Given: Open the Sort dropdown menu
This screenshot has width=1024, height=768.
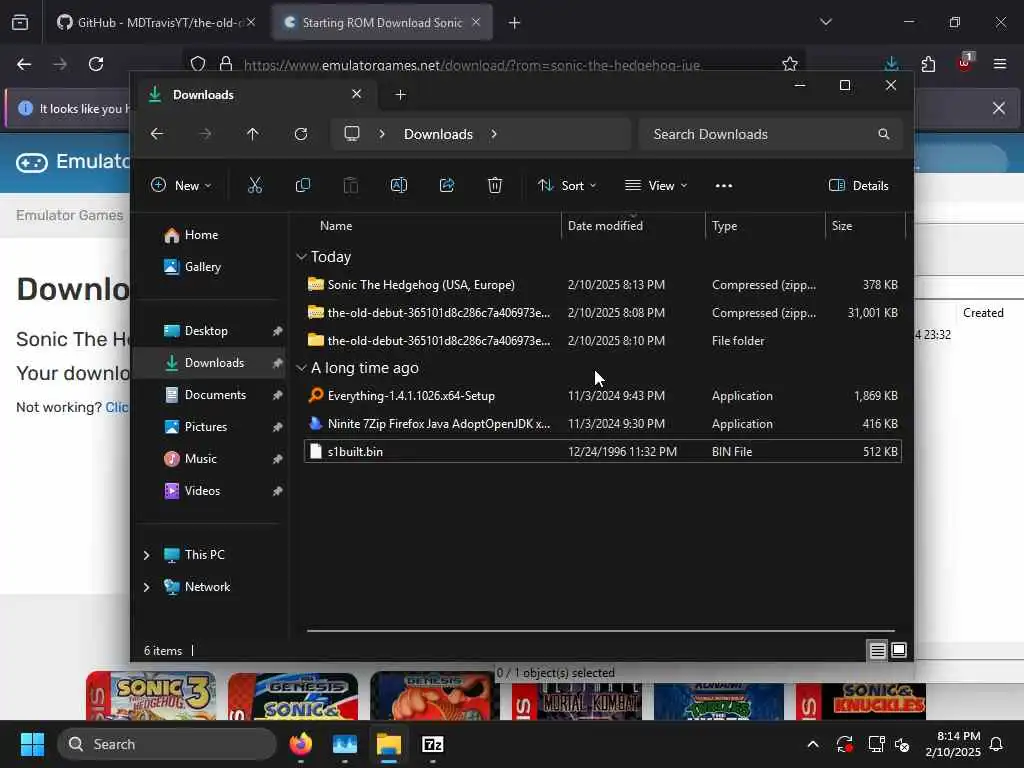Looking at the screenshot, I should point(567,185).
